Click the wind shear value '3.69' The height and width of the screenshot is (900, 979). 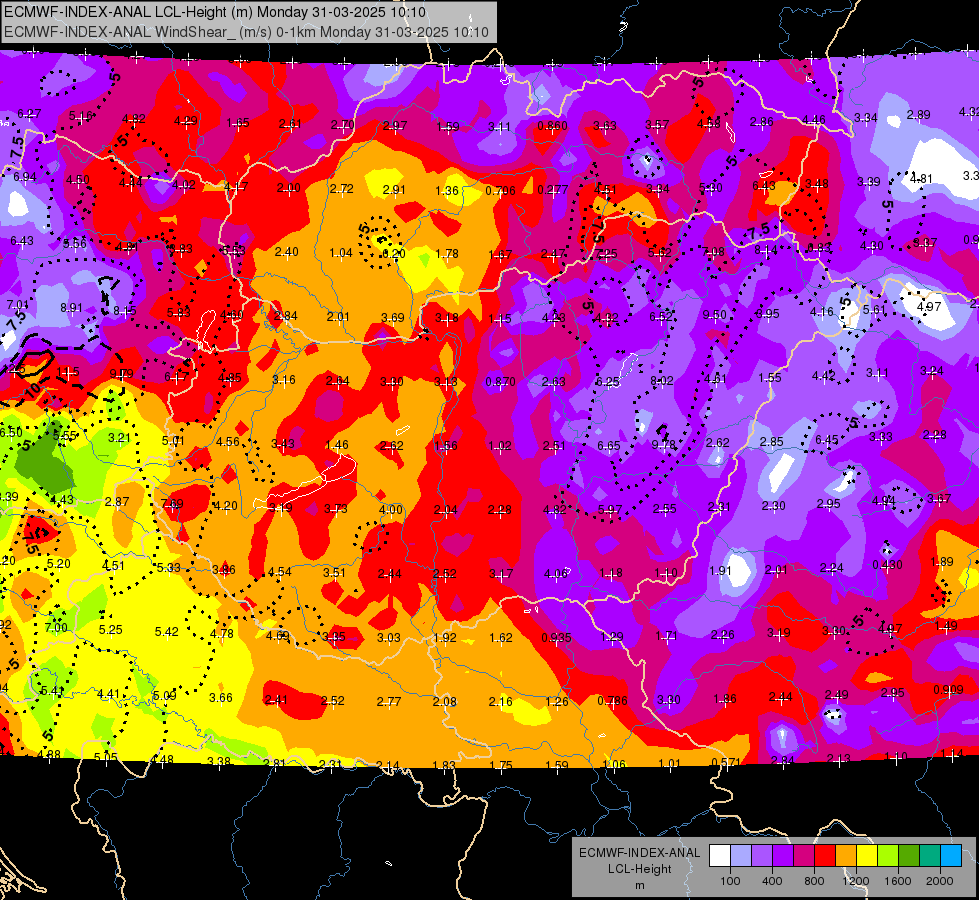[x=393, y=318]
